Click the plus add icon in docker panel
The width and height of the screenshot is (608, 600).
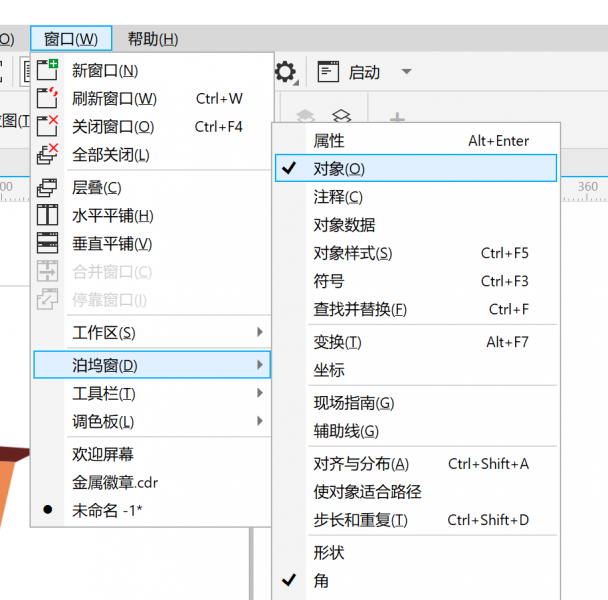(397, 117)
